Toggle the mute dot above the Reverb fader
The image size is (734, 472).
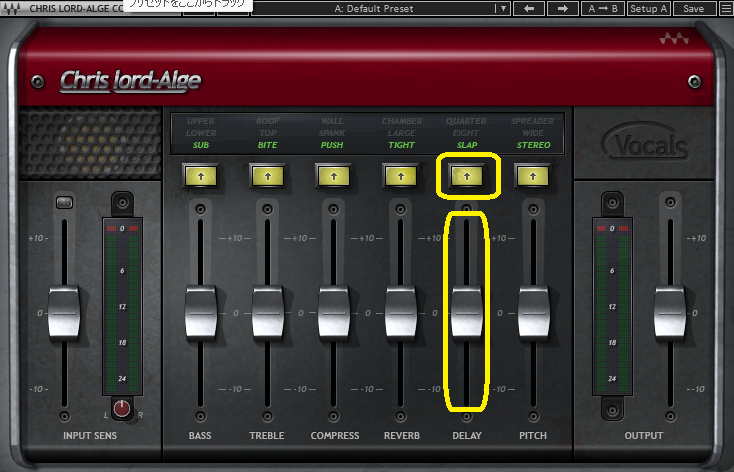pyautogui.click(x=401, y=210)
